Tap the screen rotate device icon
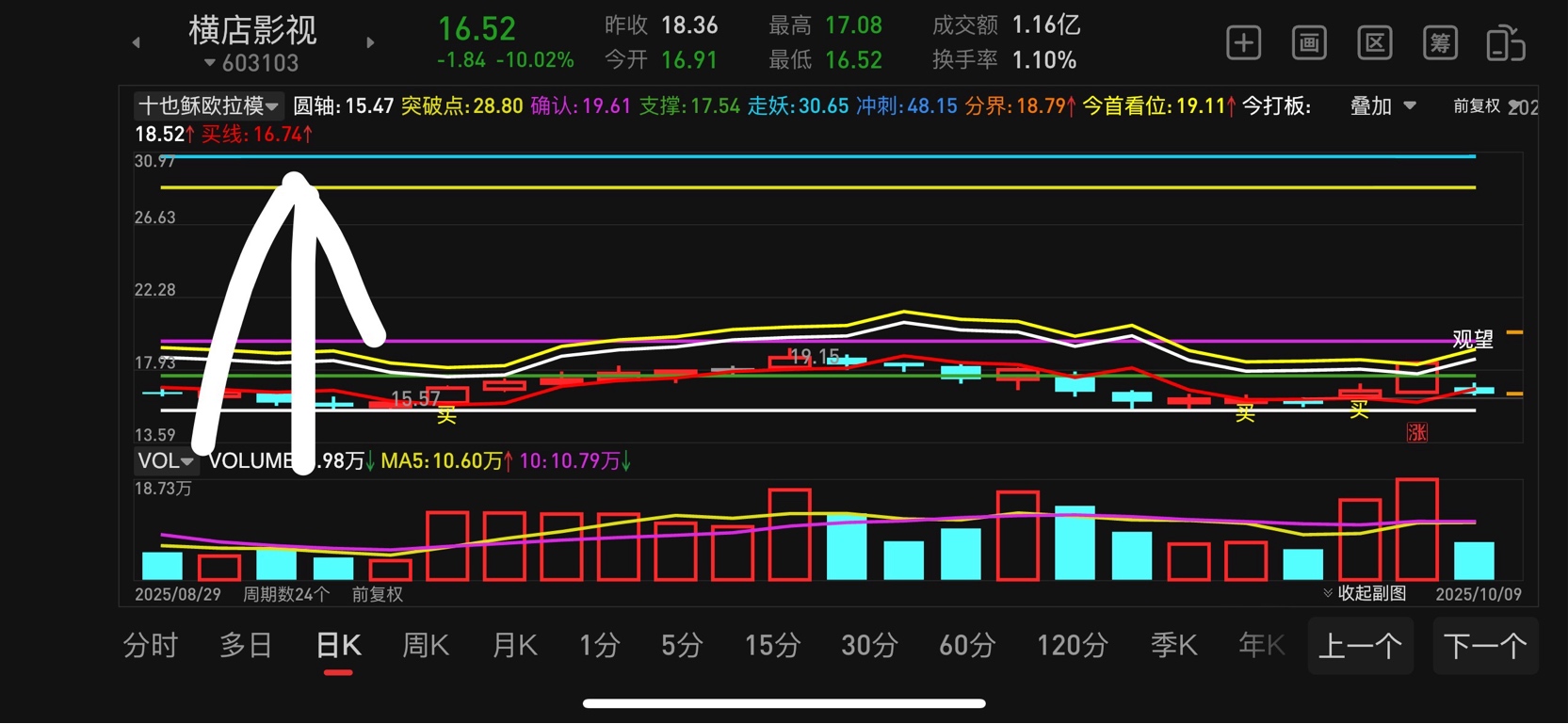The height and width of the screenshot is (724, 1568). click(x=1505, y=43)
